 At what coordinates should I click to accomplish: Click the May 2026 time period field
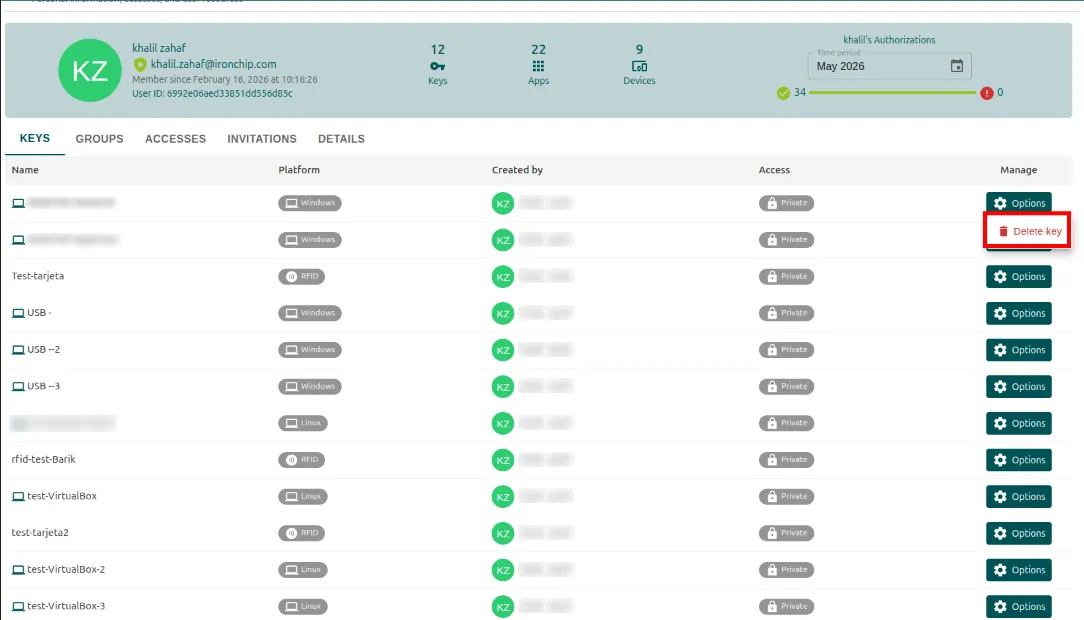point(889,66)
